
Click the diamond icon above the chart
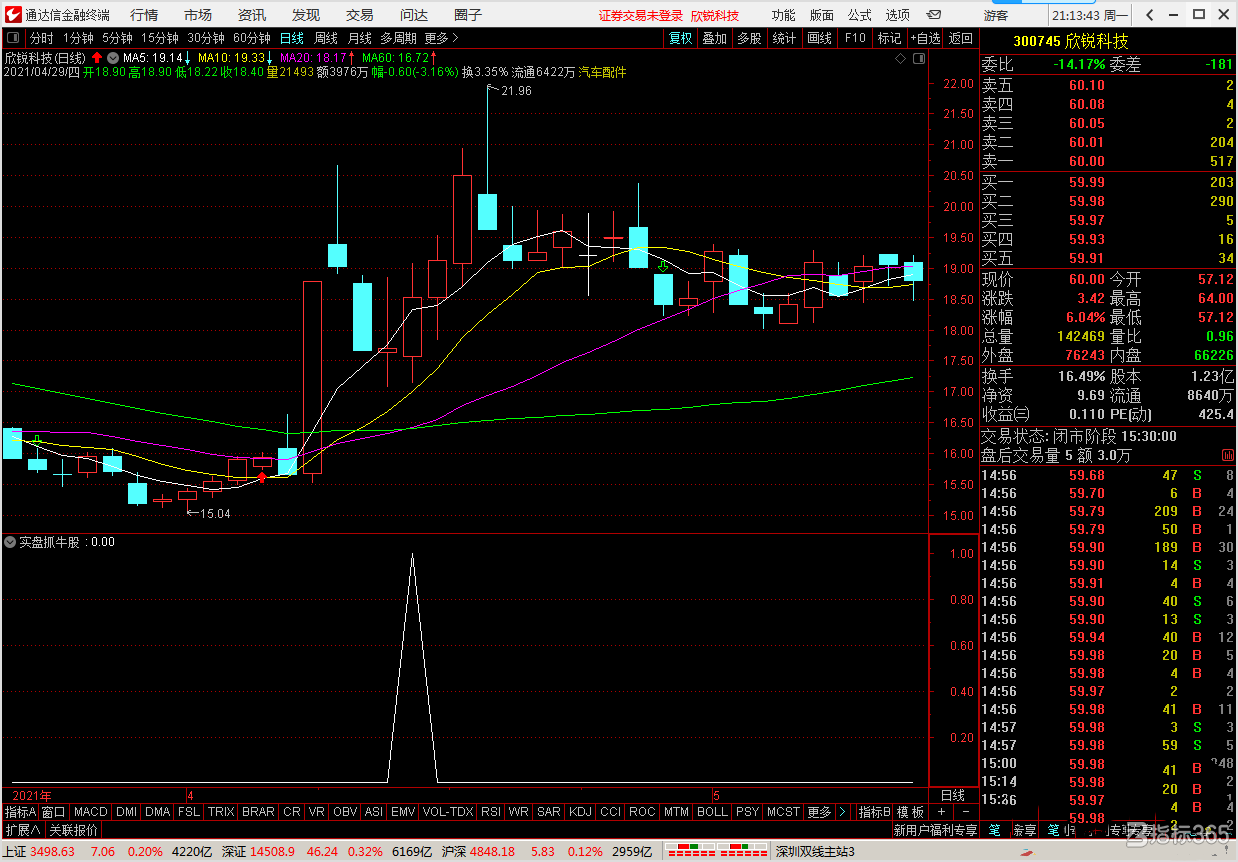[900, 59]
